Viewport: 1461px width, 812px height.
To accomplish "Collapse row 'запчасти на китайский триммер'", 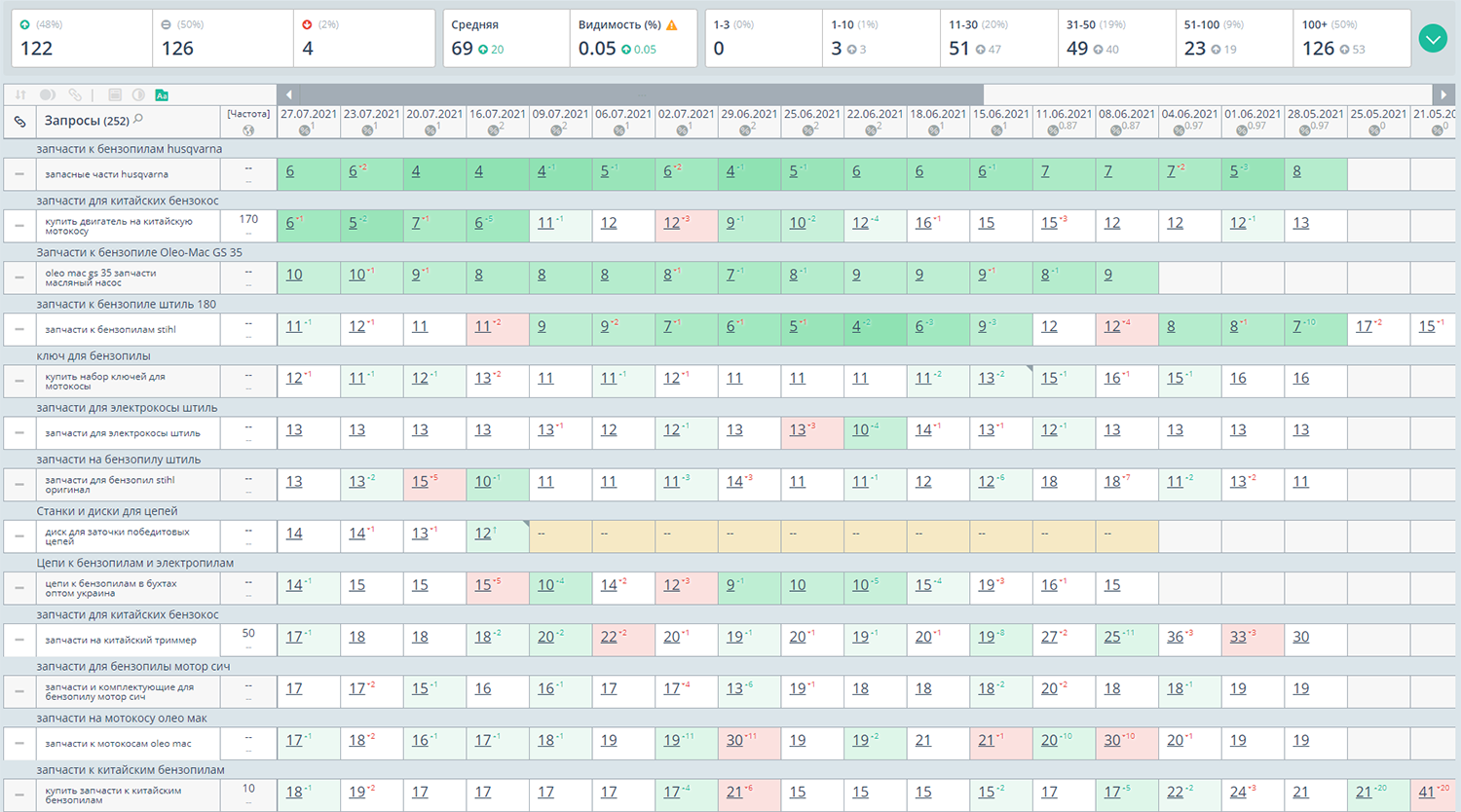I will pos(19,640).
